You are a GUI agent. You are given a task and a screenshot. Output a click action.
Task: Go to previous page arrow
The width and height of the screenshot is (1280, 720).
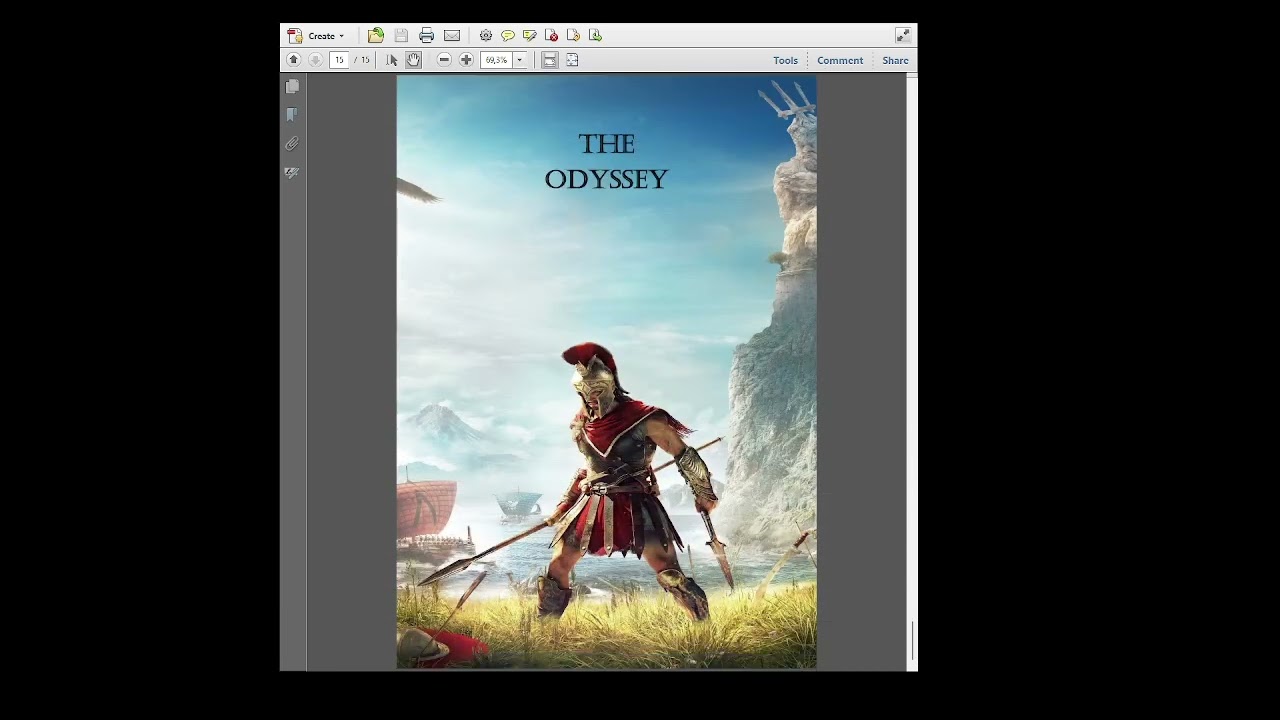point(294,60)
